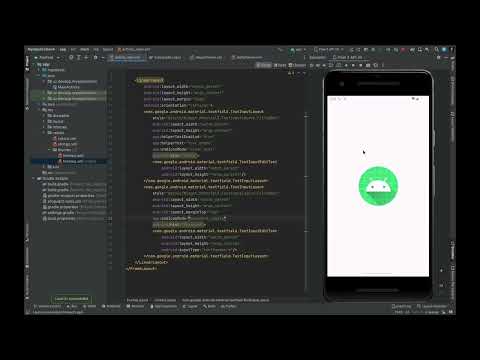Screen dimensions: 480x360
Task: Click opening LinearLayout tag in code
Action: pos(149,80)
